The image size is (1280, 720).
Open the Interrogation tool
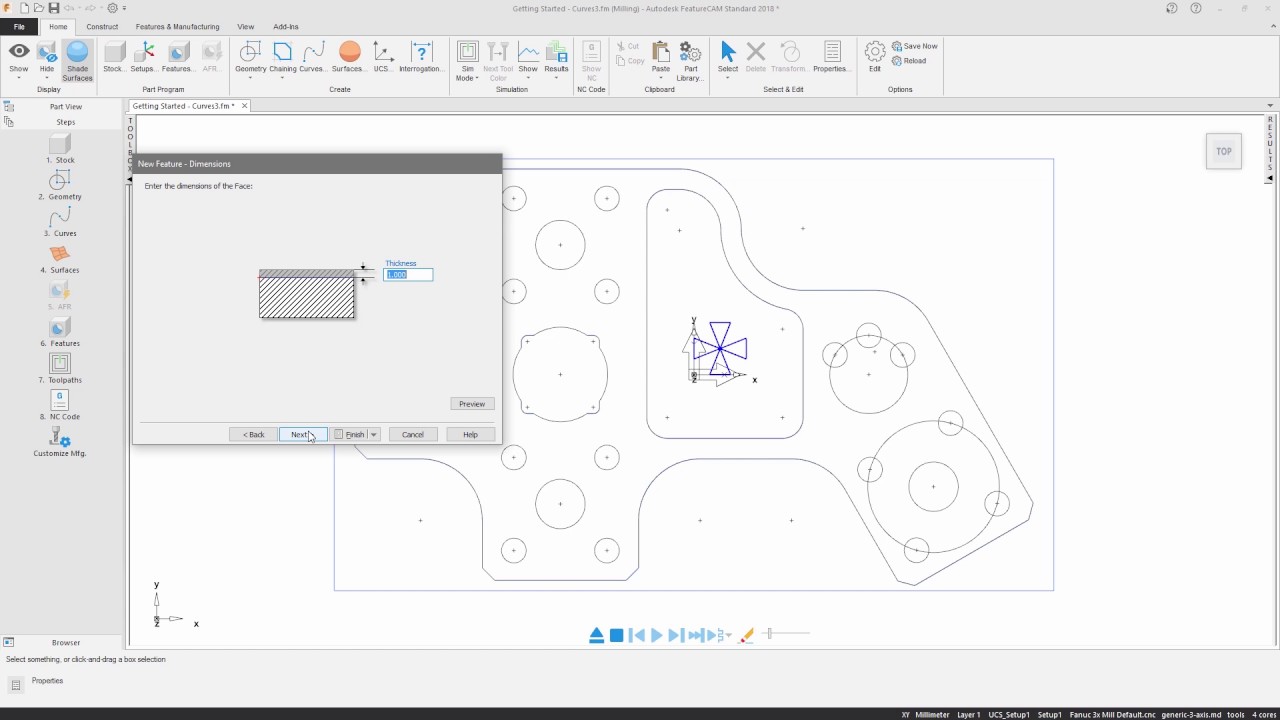click(420, 57)
